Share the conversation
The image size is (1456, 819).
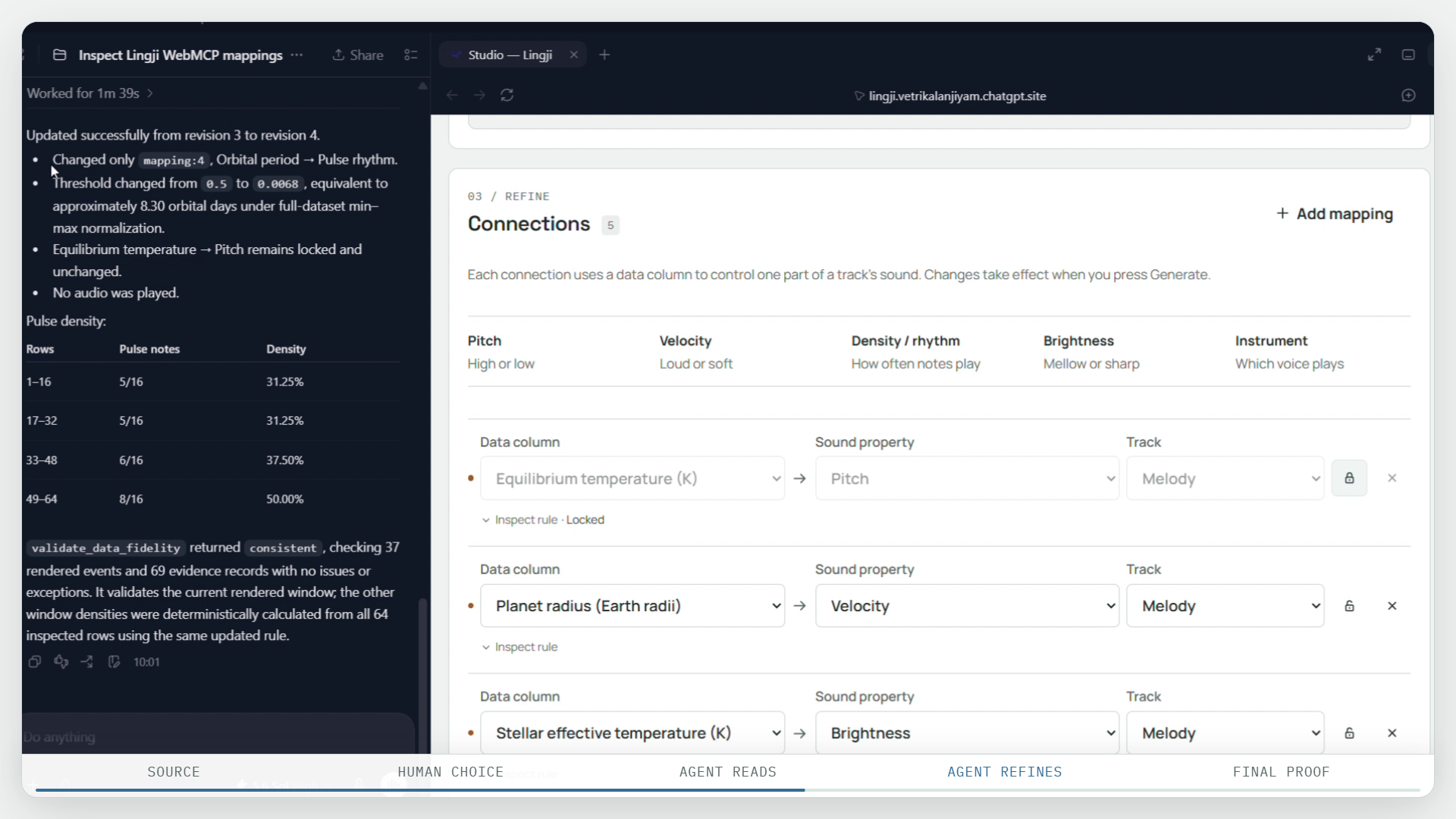[x=358, y=55]
